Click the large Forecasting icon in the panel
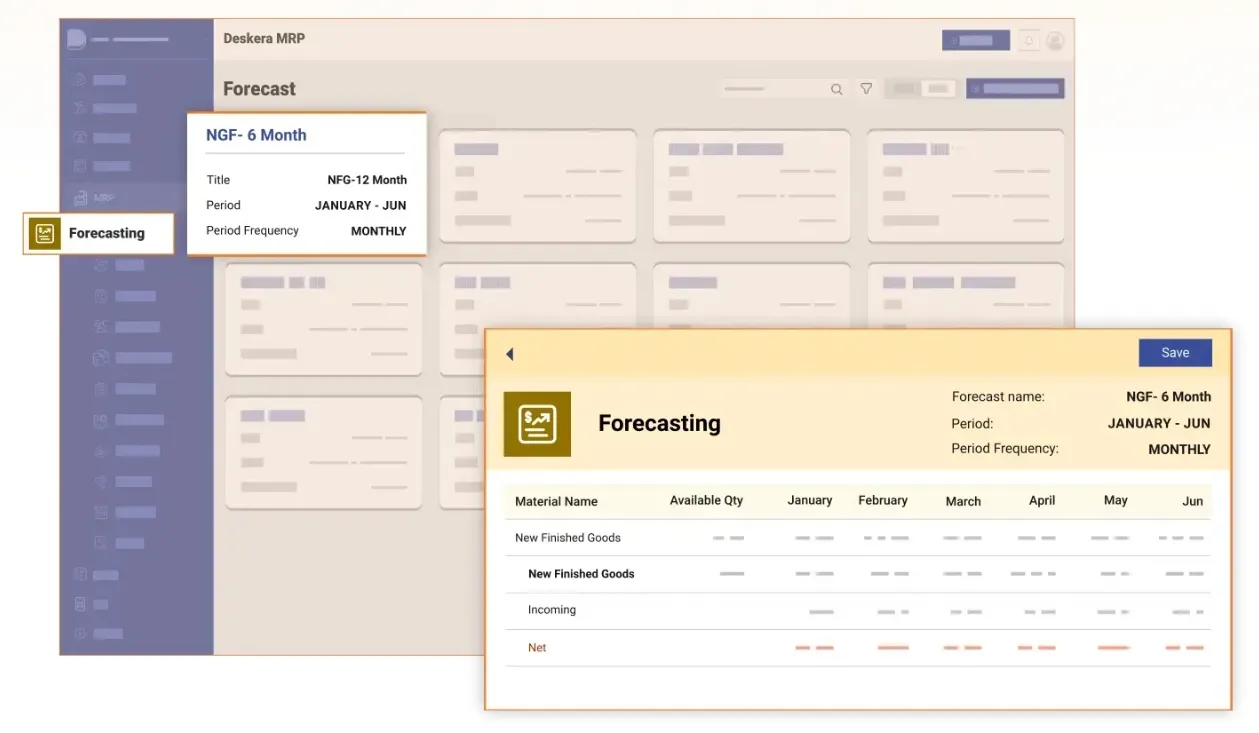Image resolution: width=1259 pixels, height=733 pixels. 537,424
